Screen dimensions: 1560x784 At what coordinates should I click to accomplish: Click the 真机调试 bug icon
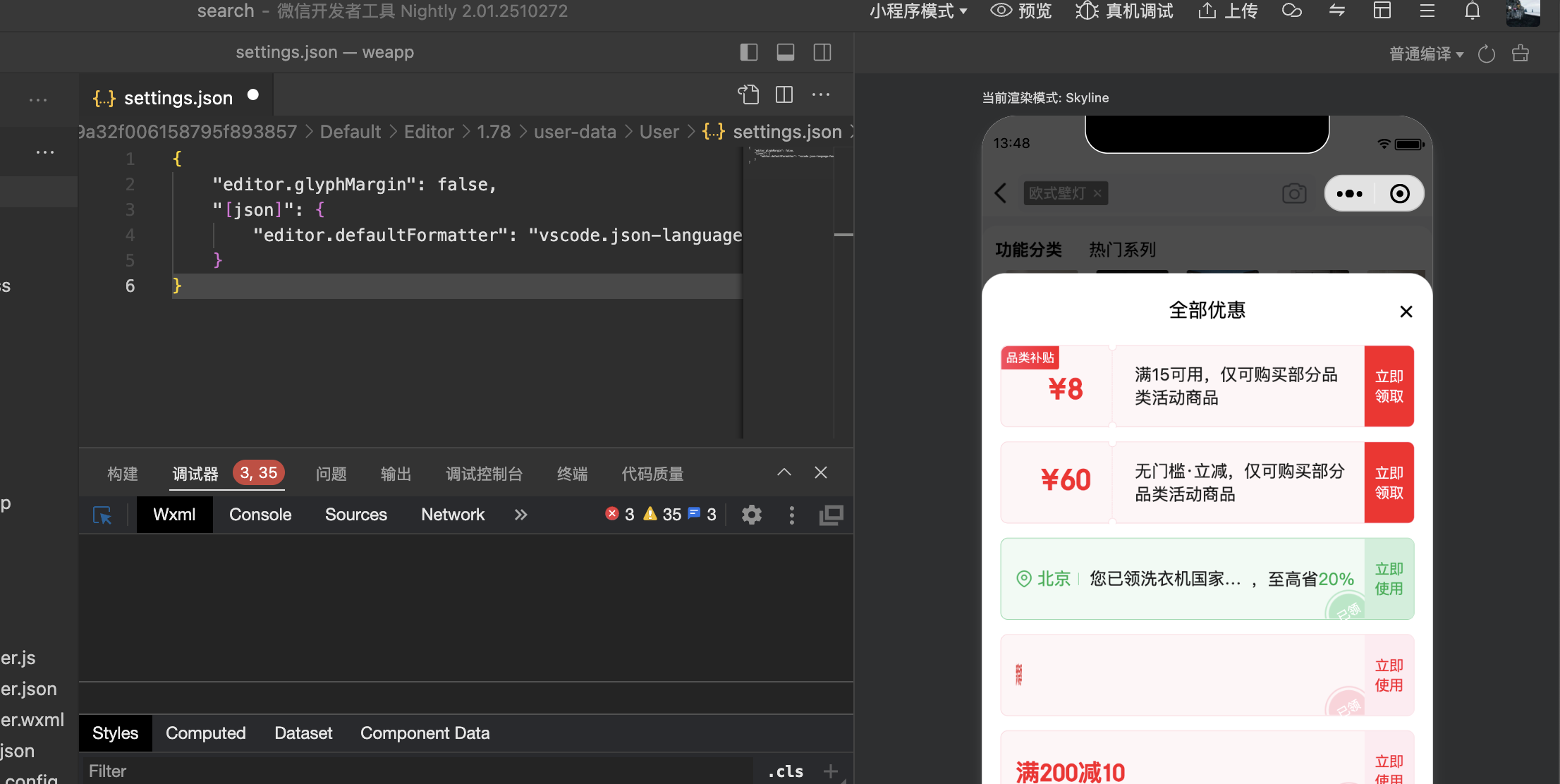point(1087,11)
